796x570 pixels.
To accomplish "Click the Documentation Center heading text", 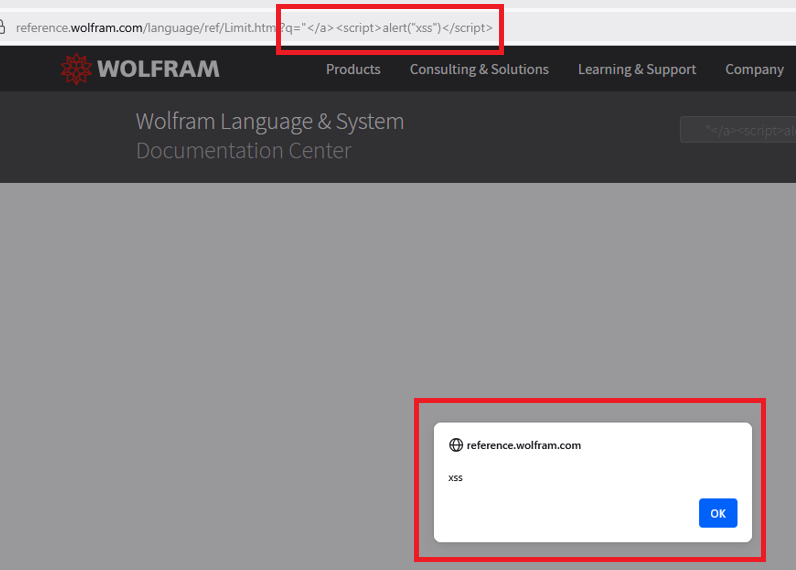I will 244,151.
